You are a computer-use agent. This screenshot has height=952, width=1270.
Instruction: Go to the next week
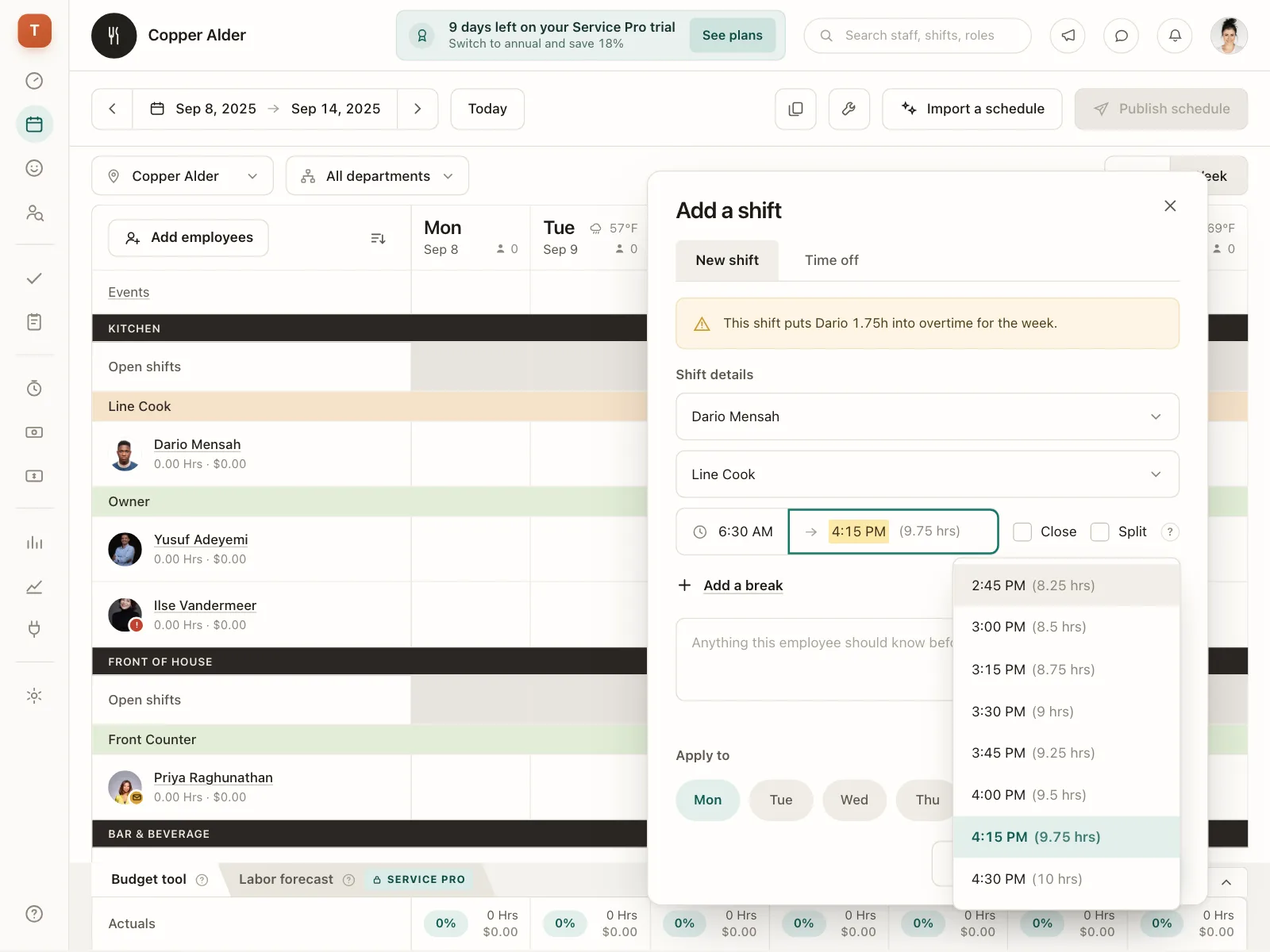(418, 109)
